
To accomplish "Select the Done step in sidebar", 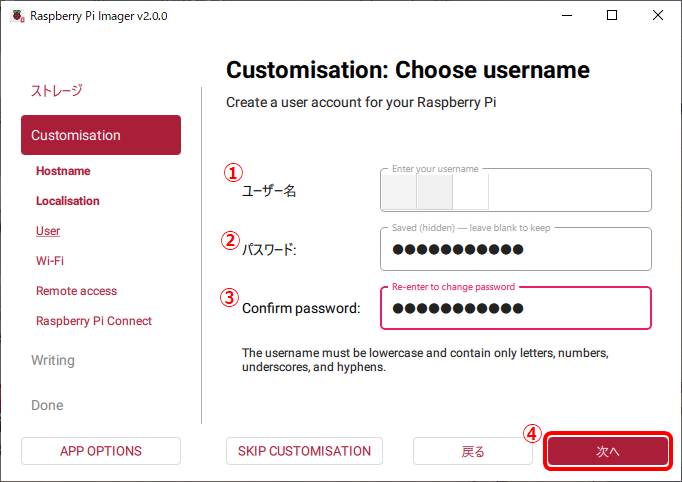I will [47, 405].
